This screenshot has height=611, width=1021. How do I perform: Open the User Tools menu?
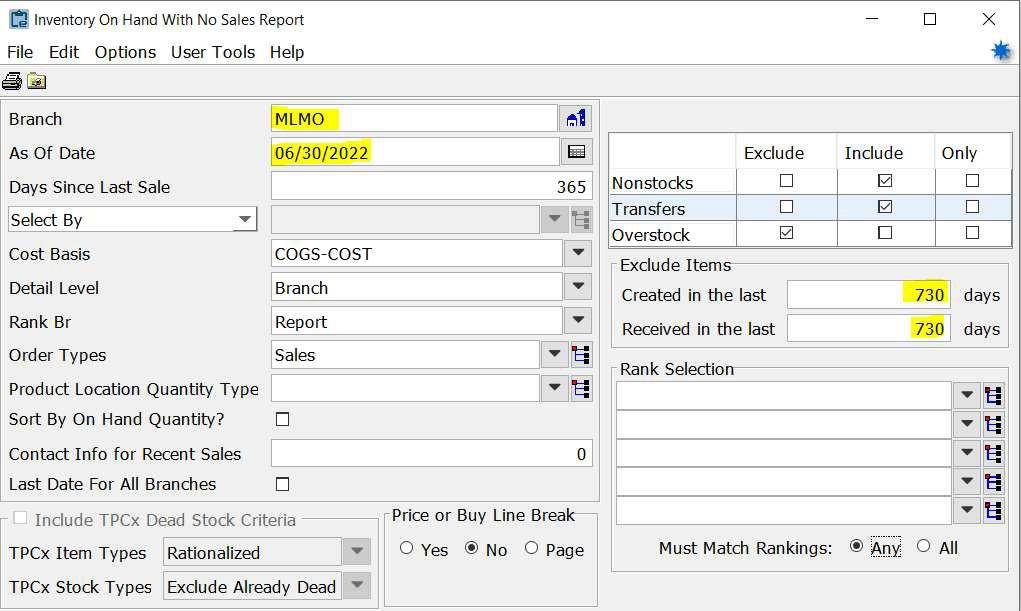click(x=213, y=52)
